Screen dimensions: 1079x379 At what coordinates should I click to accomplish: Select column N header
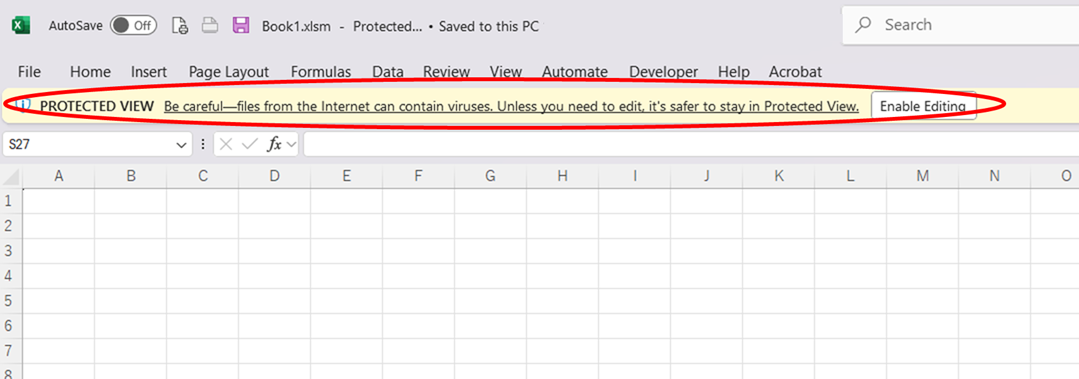994,176
